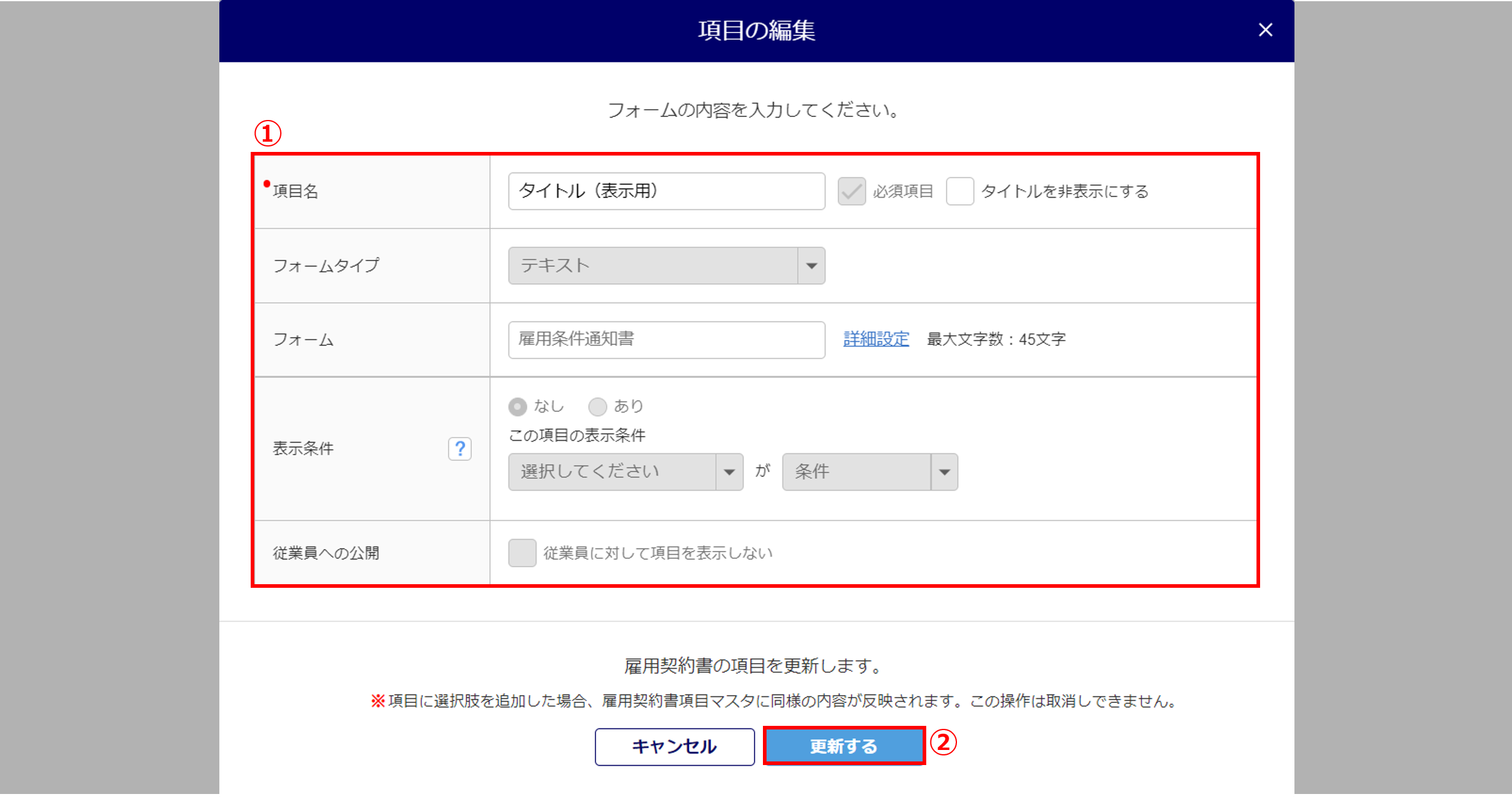Toggle the 必須項目 checkbox
The height and width of the screenshot is (797, 1512).
coord(852,192)
